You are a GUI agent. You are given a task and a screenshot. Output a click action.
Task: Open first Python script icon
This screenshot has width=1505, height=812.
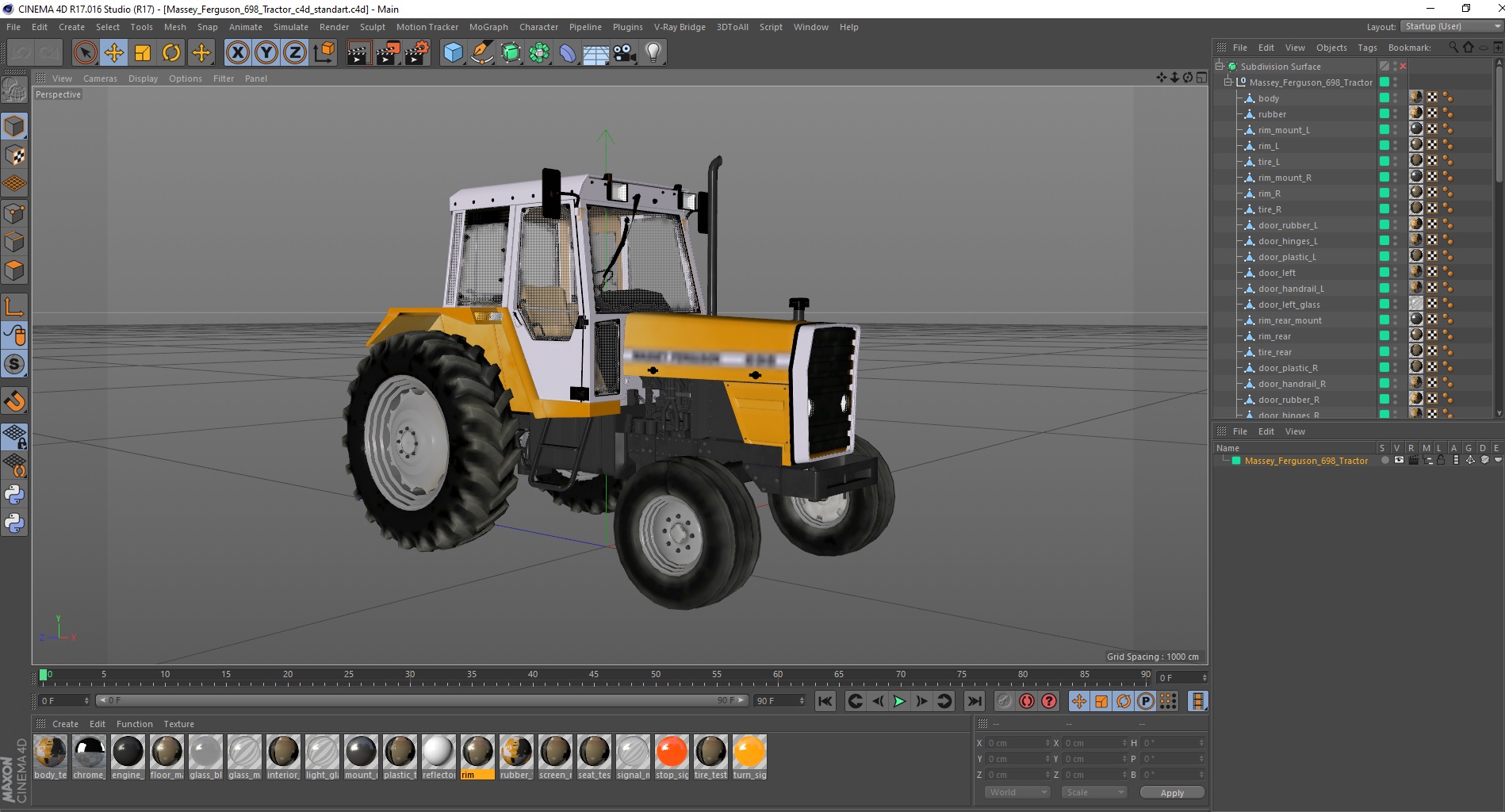tap(14, 495)
